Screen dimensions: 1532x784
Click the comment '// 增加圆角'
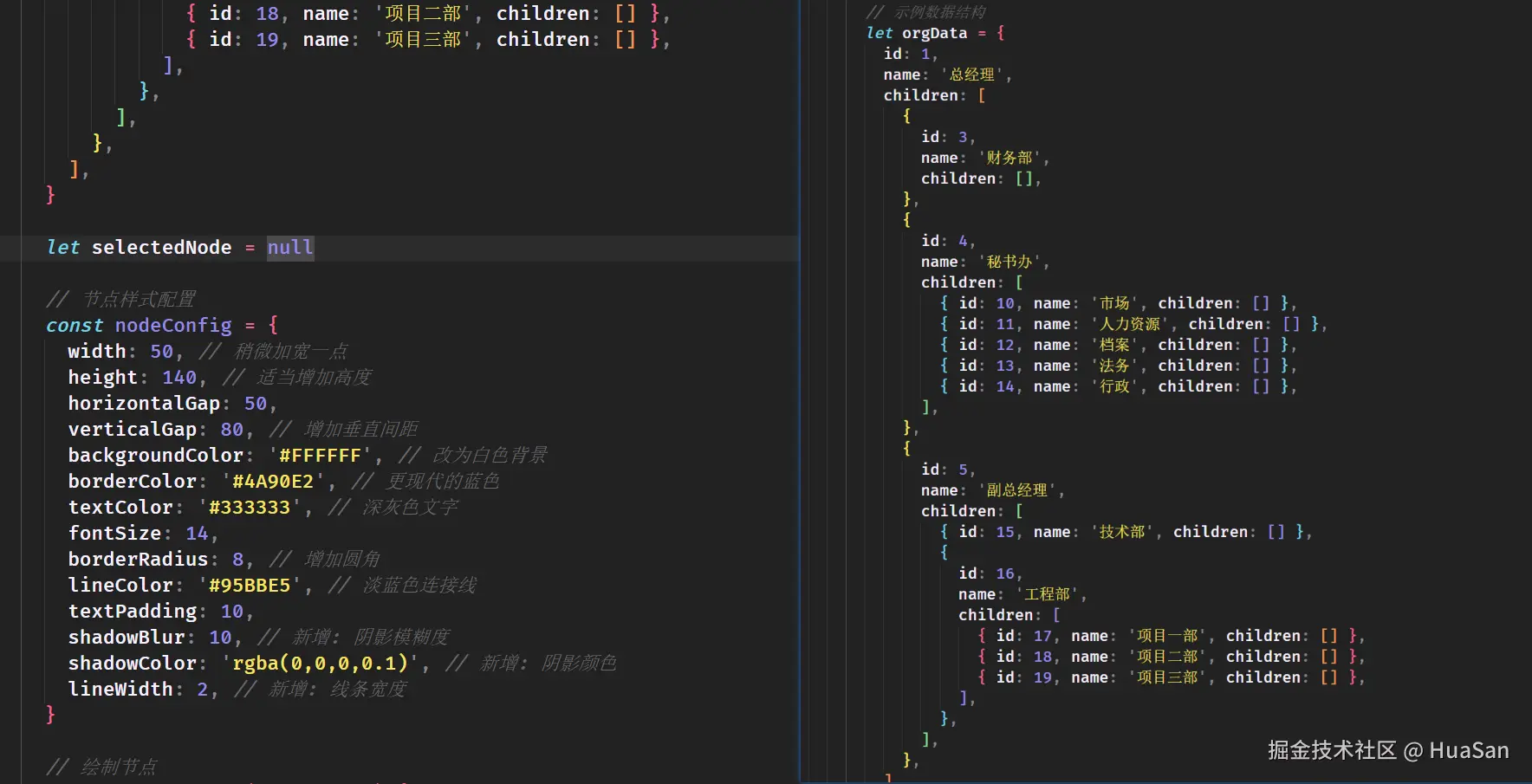325,560
